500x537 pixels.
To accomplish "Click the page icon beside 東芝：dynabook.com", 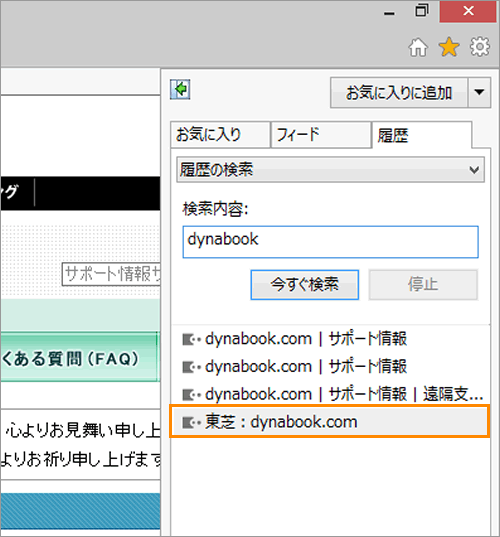I will tap(191, 423).
